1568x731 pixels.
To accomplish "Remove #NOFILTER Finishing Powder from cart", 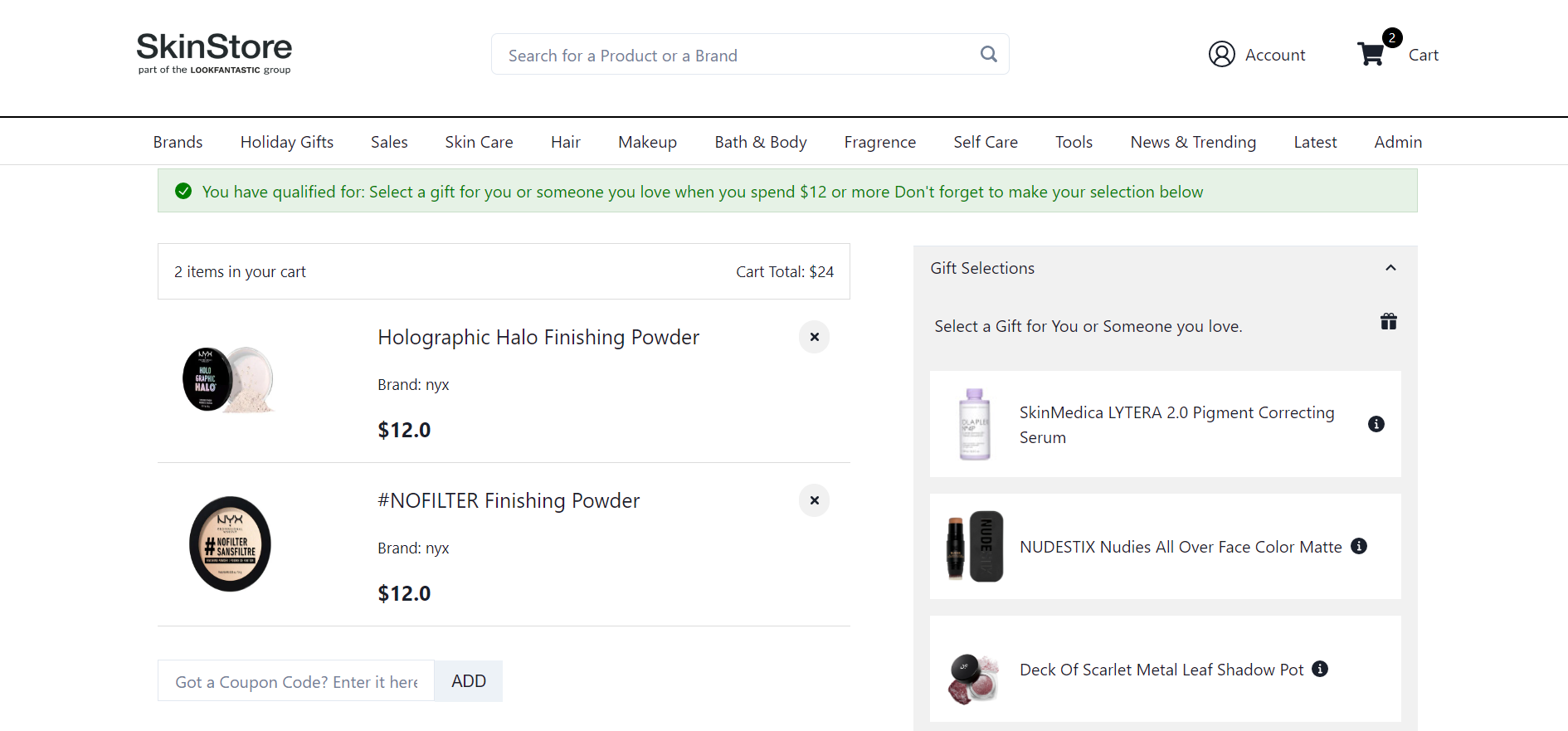I will point(814,500).
